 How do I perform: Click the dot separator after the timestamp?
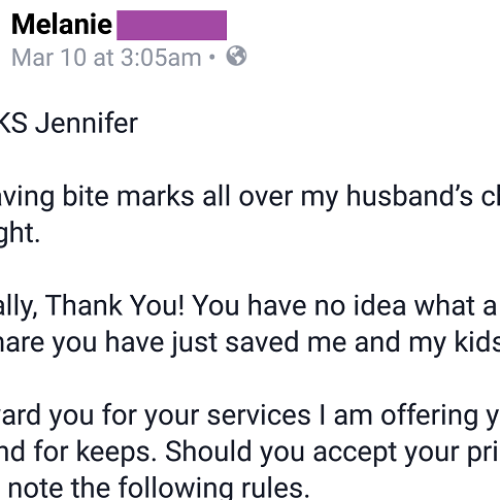212,57
